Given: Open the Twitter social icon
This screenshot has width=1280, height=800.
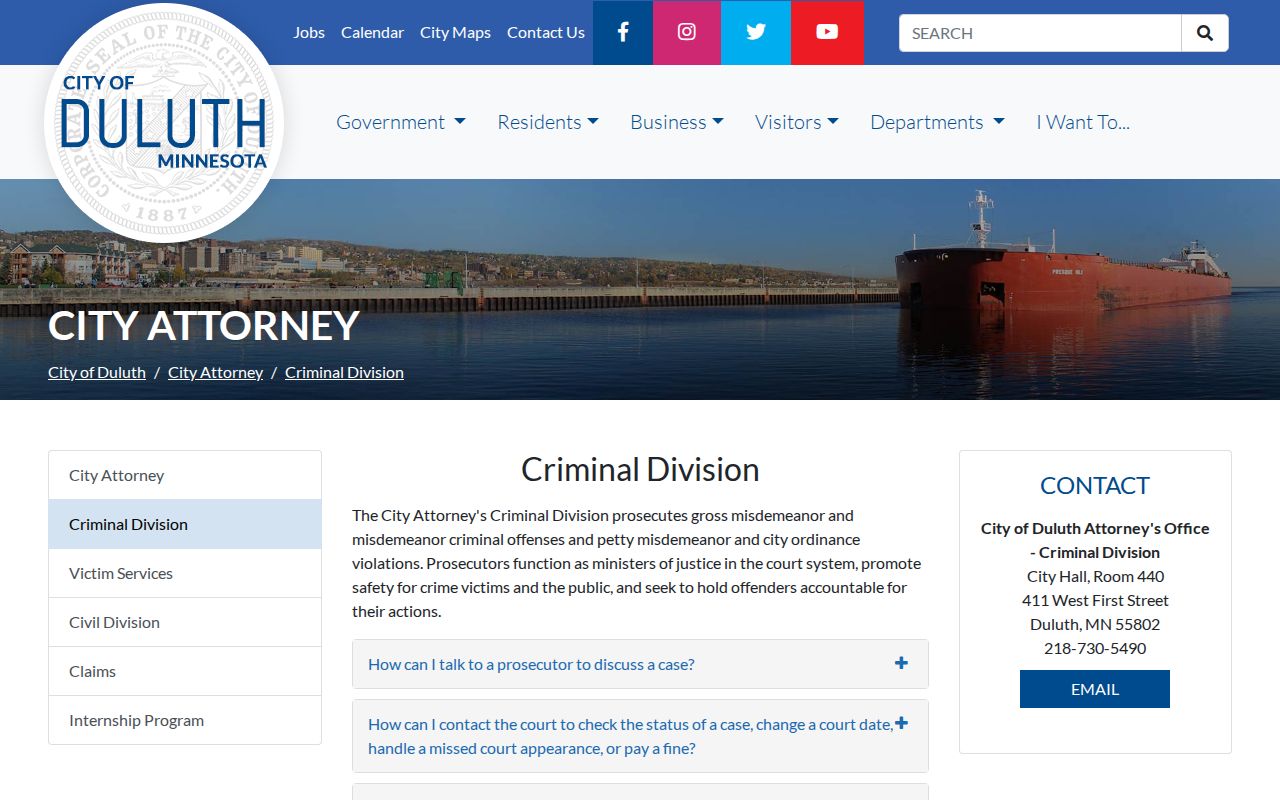Looking at the screenshot, I should coord(756,32).
